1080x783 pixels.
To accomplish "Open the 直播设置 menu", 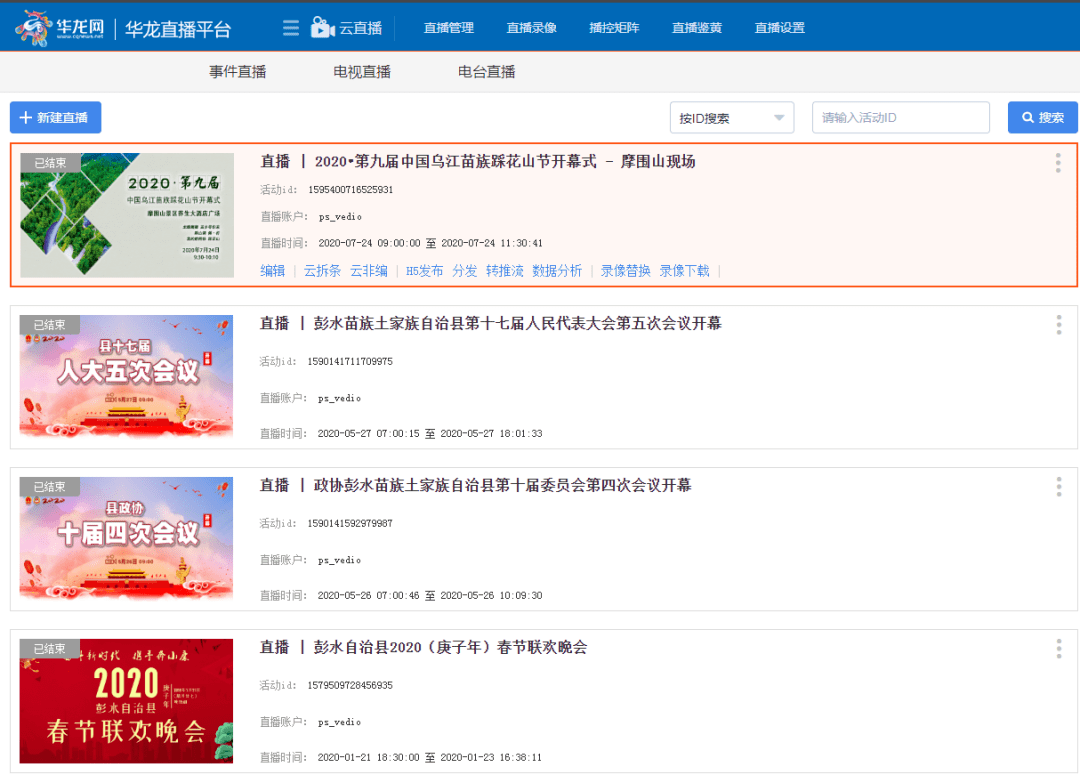I will coord(779,28).
